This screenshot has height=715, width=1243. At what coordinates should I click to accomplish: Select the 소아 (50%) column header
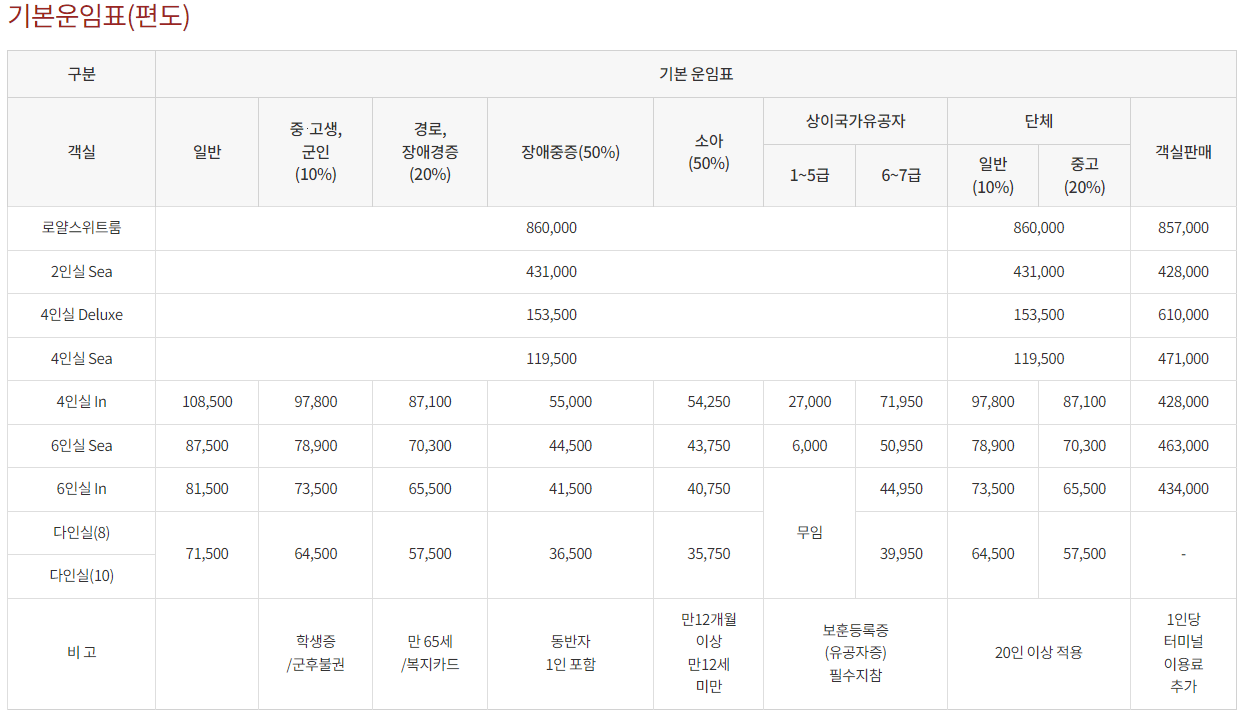[x=708, y=152]
